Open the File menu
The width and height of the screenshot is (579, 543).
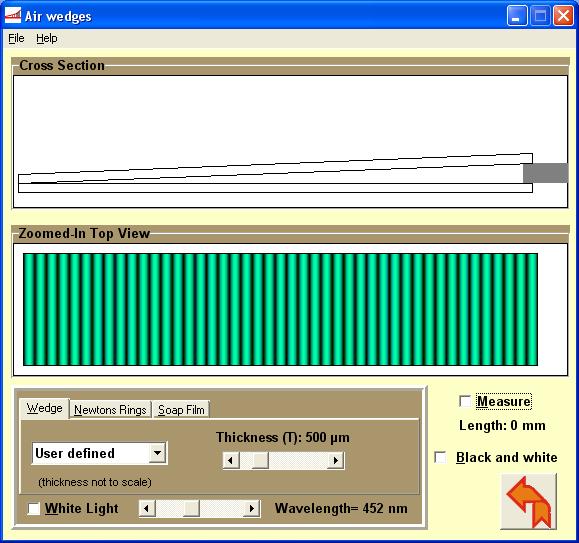point(16,38)
